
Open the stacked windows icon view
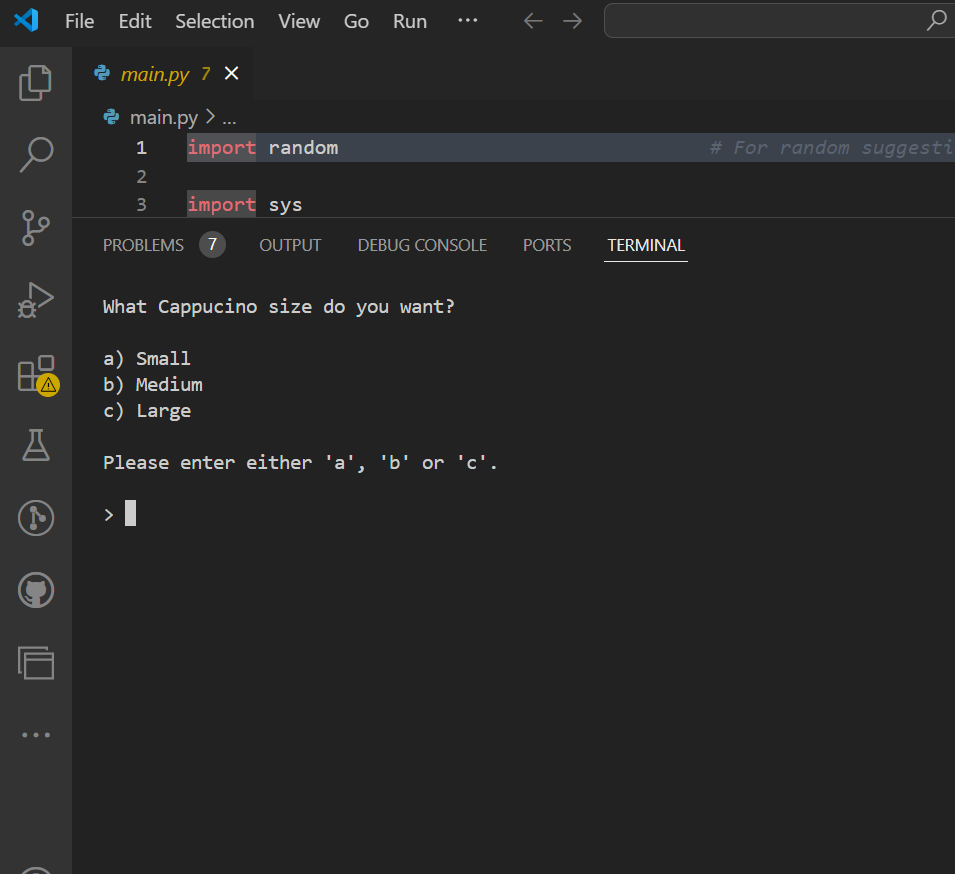[36, 663]
